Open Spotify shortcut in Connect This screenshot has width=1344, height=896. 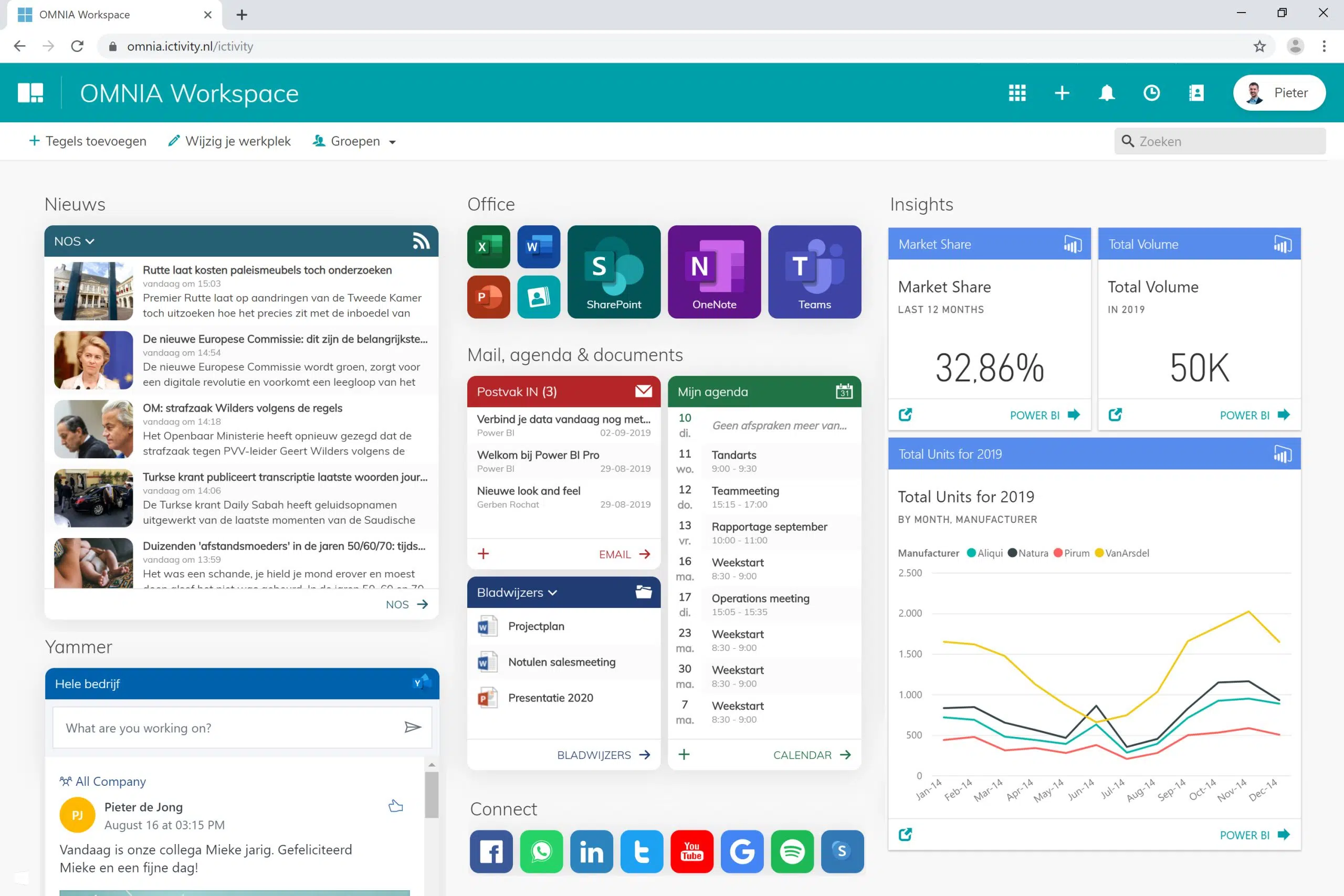coord(791,851)
